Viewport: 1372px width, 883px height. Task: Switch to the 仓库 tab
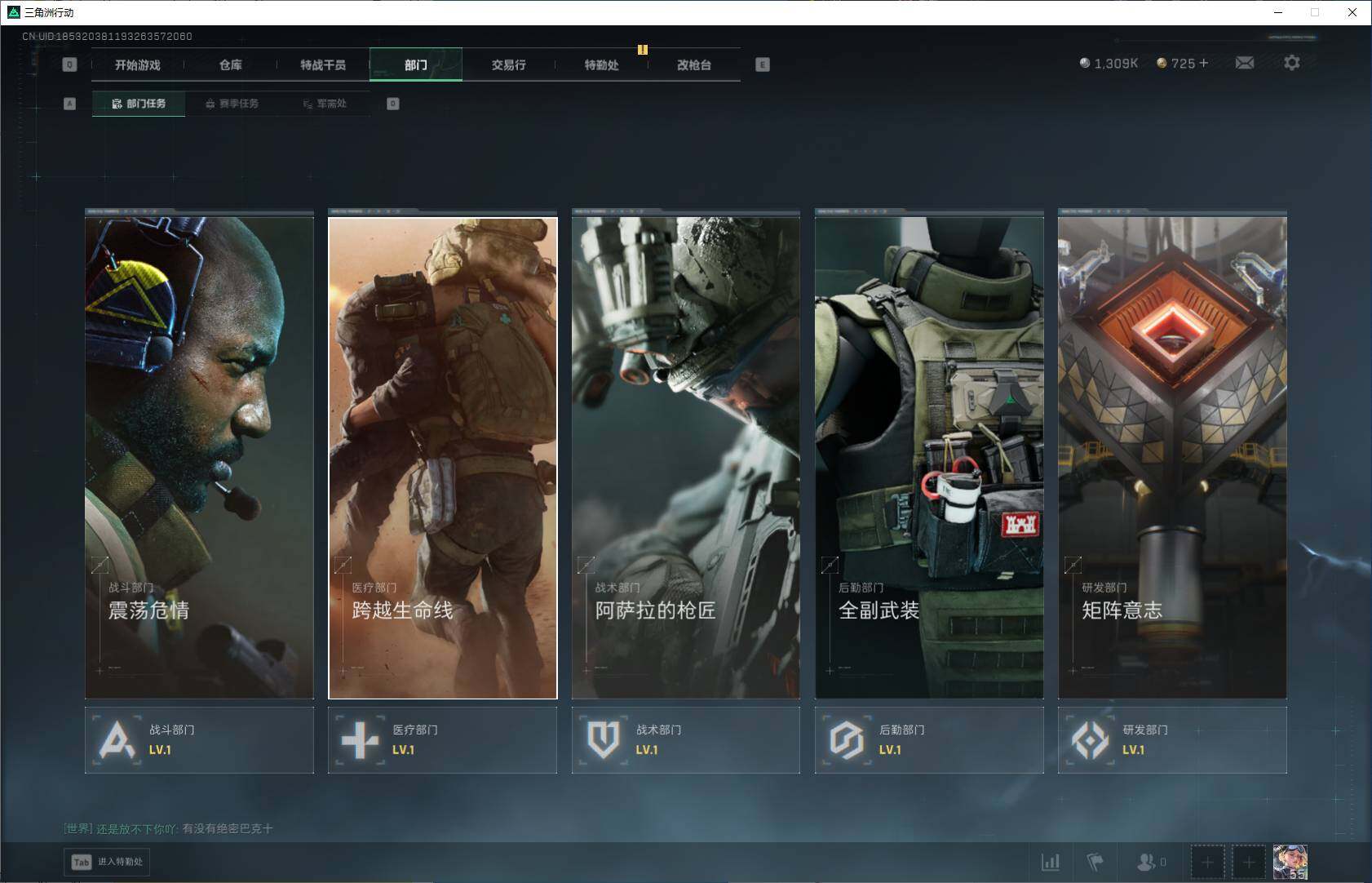[x=231, y=64]
